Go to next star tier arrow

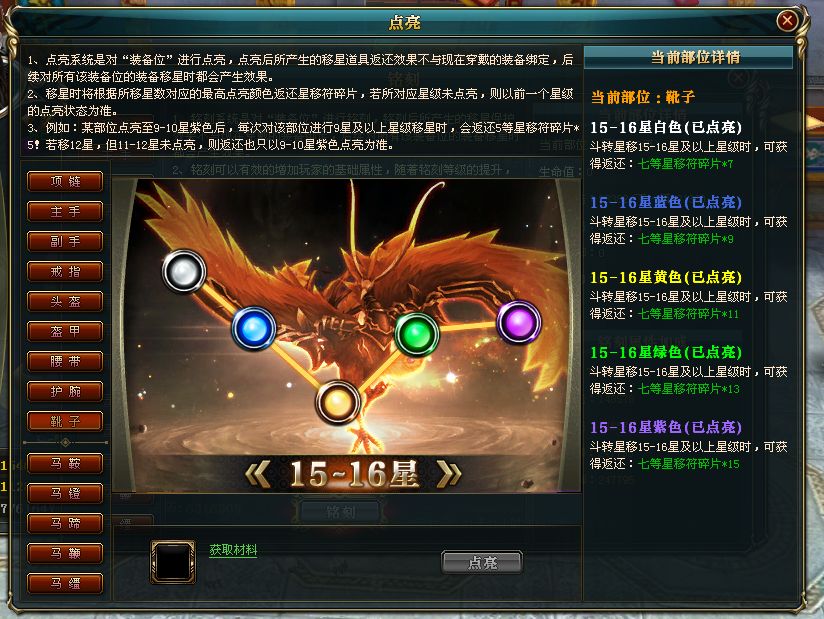pos(449,474)
